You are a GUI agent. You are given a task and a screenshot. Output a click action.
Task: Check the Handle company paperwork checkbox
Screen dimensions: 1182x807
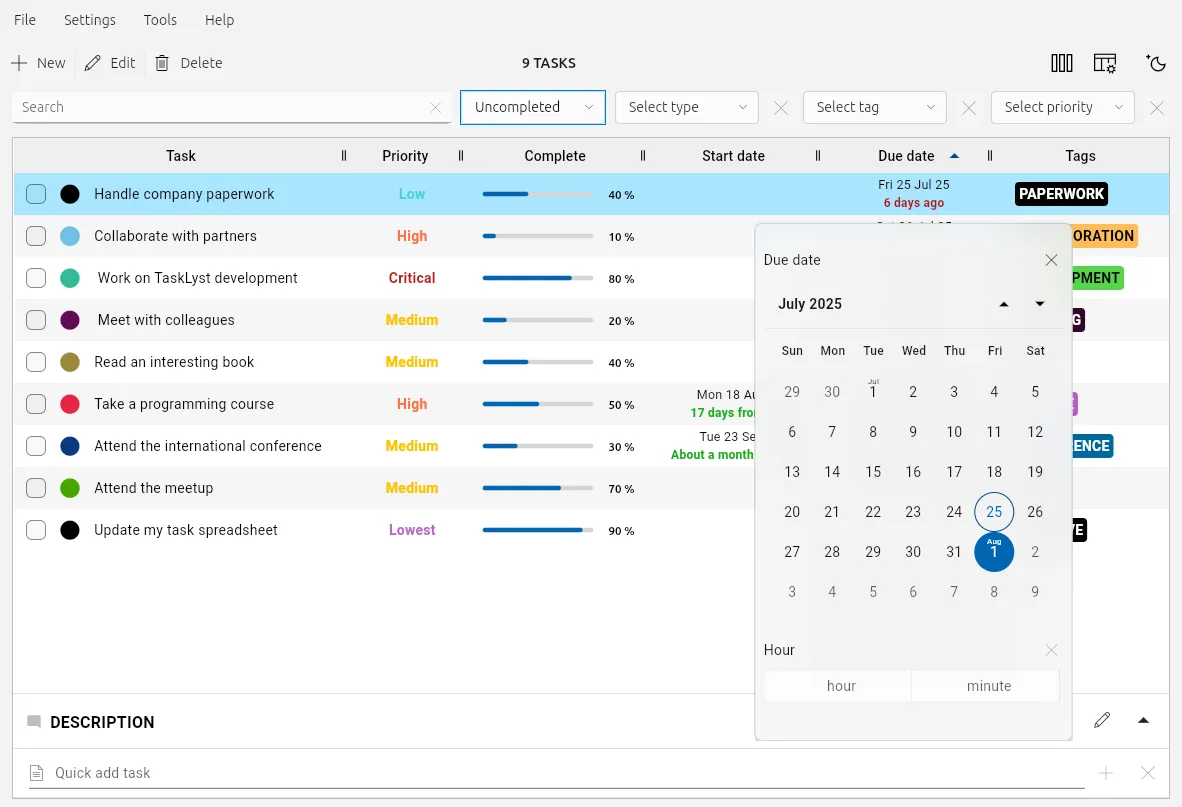pos(36,194)
